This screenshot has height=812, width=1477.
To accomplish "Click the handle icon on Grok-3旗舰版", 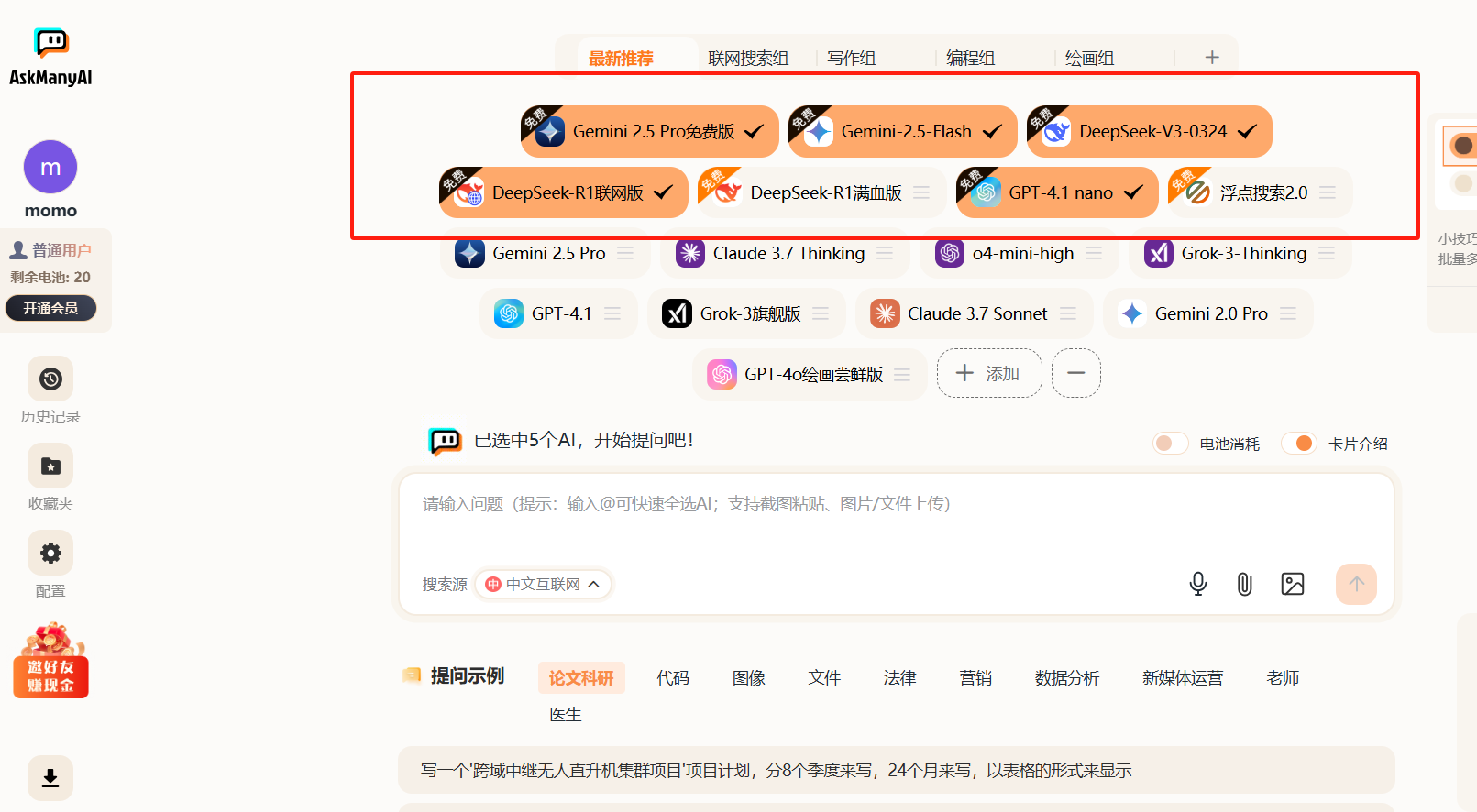I will 821,313.
